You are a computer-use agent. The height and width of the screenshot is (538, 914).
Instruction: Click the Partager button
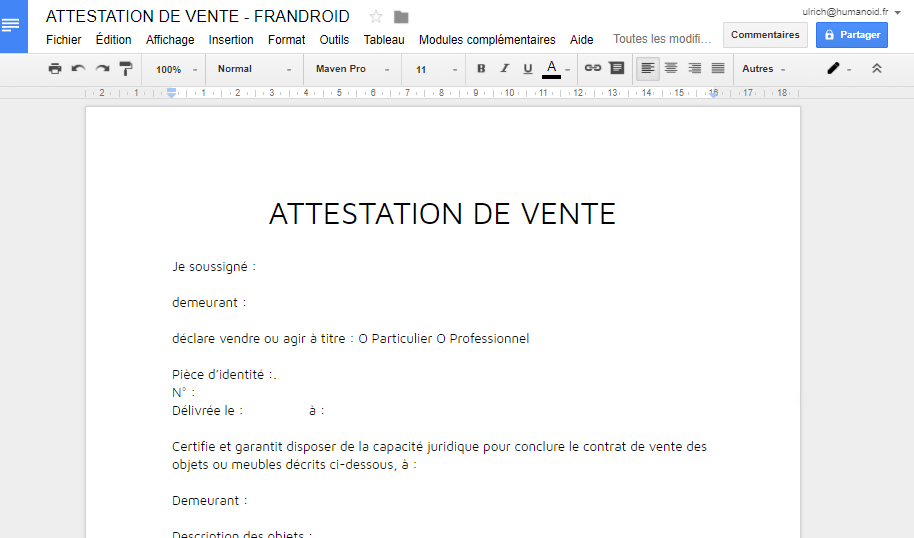click(x=852, y=35)
